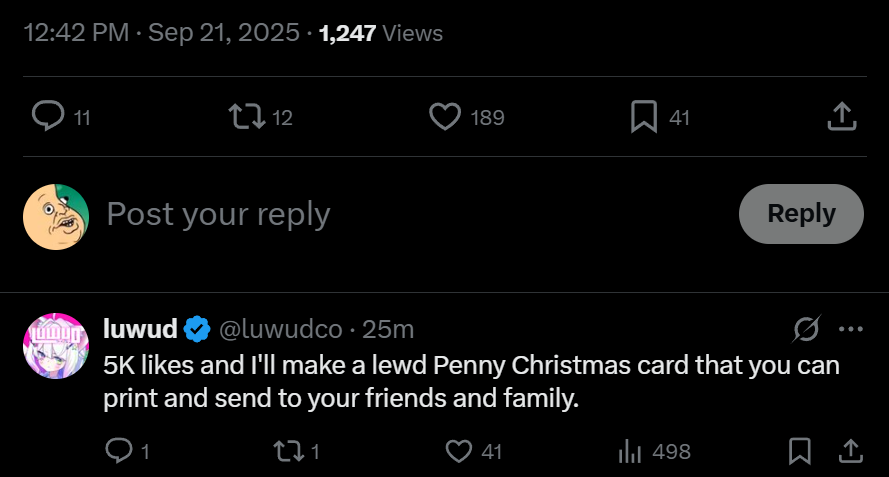Share luwud's reply
Screen dimensions: 889x477
tap(850, 452)
